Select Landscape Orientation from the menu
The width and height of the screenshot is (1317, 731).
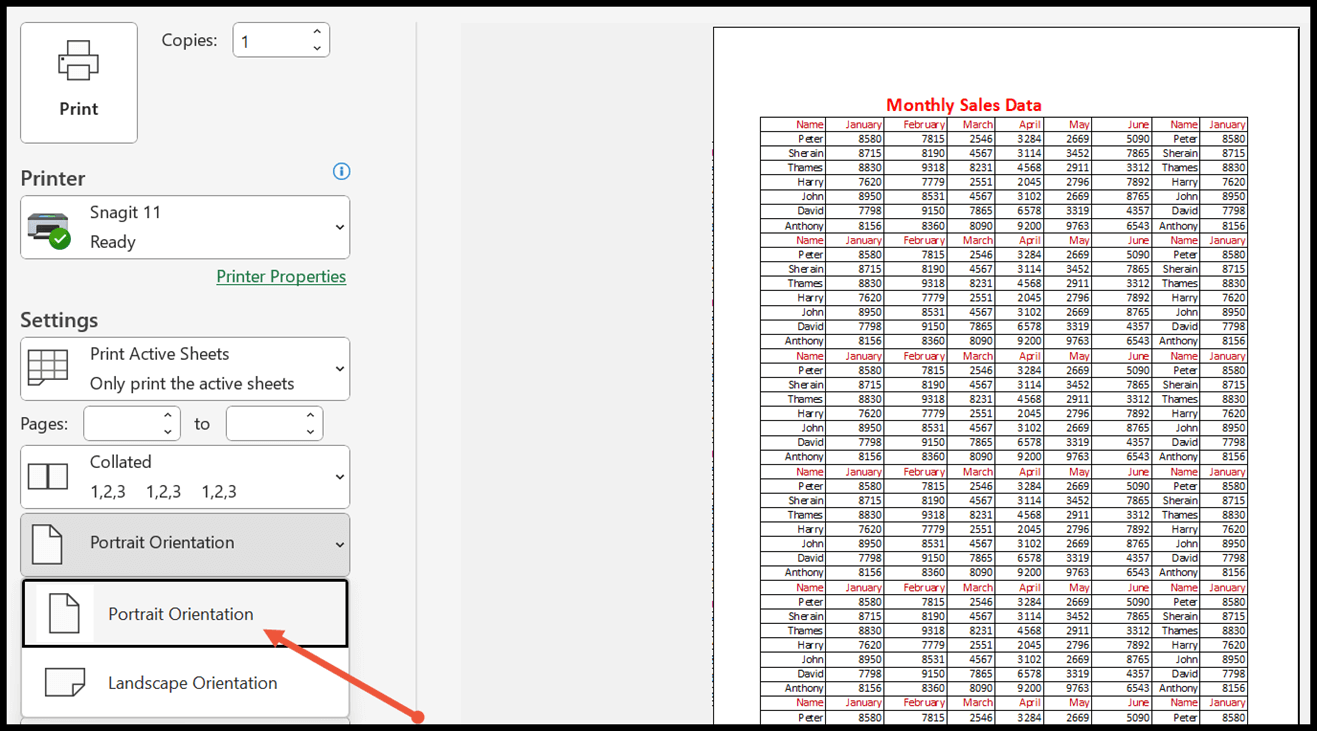point(193,682)
